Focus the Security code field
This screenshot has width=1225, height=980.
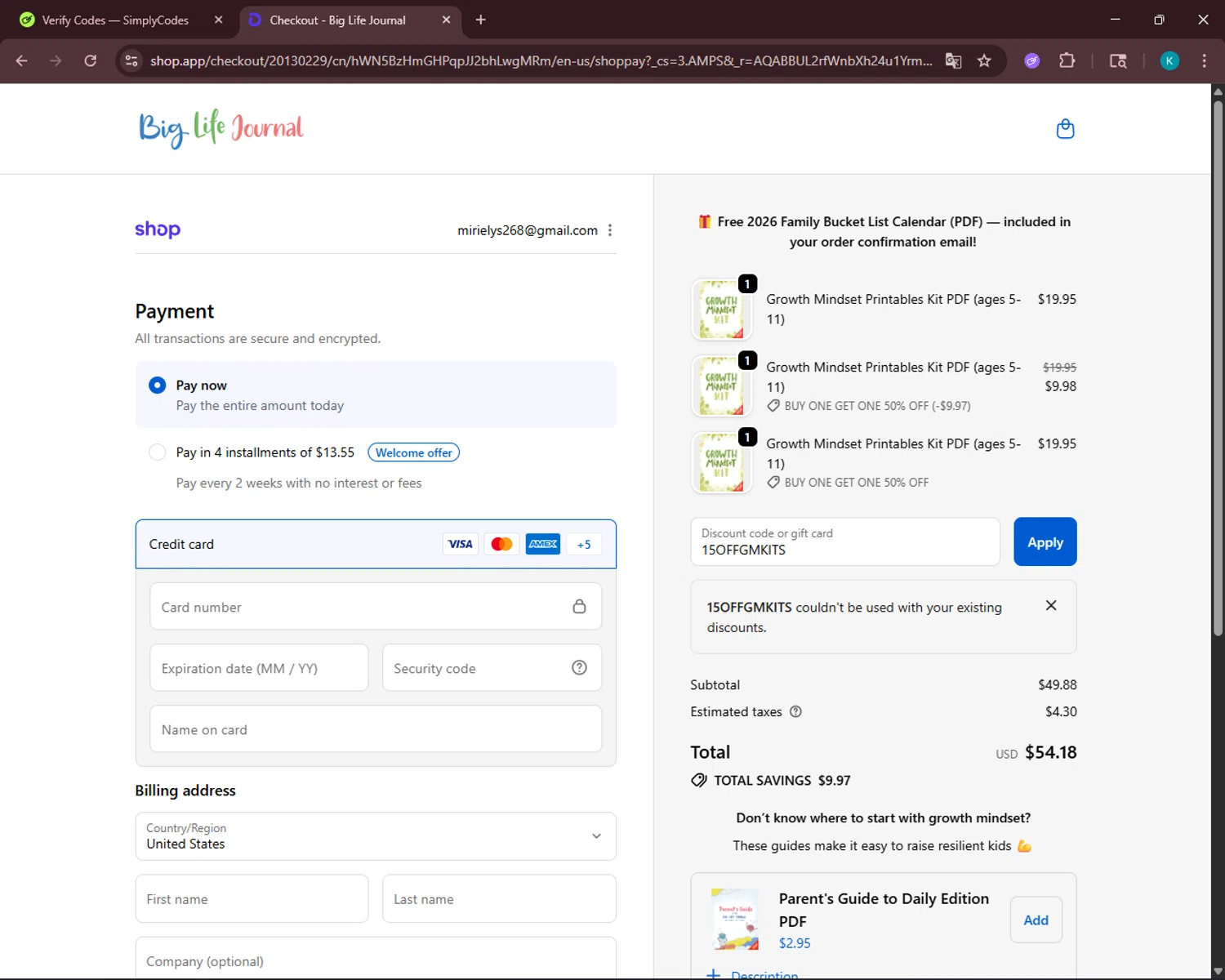click(492, 668)
